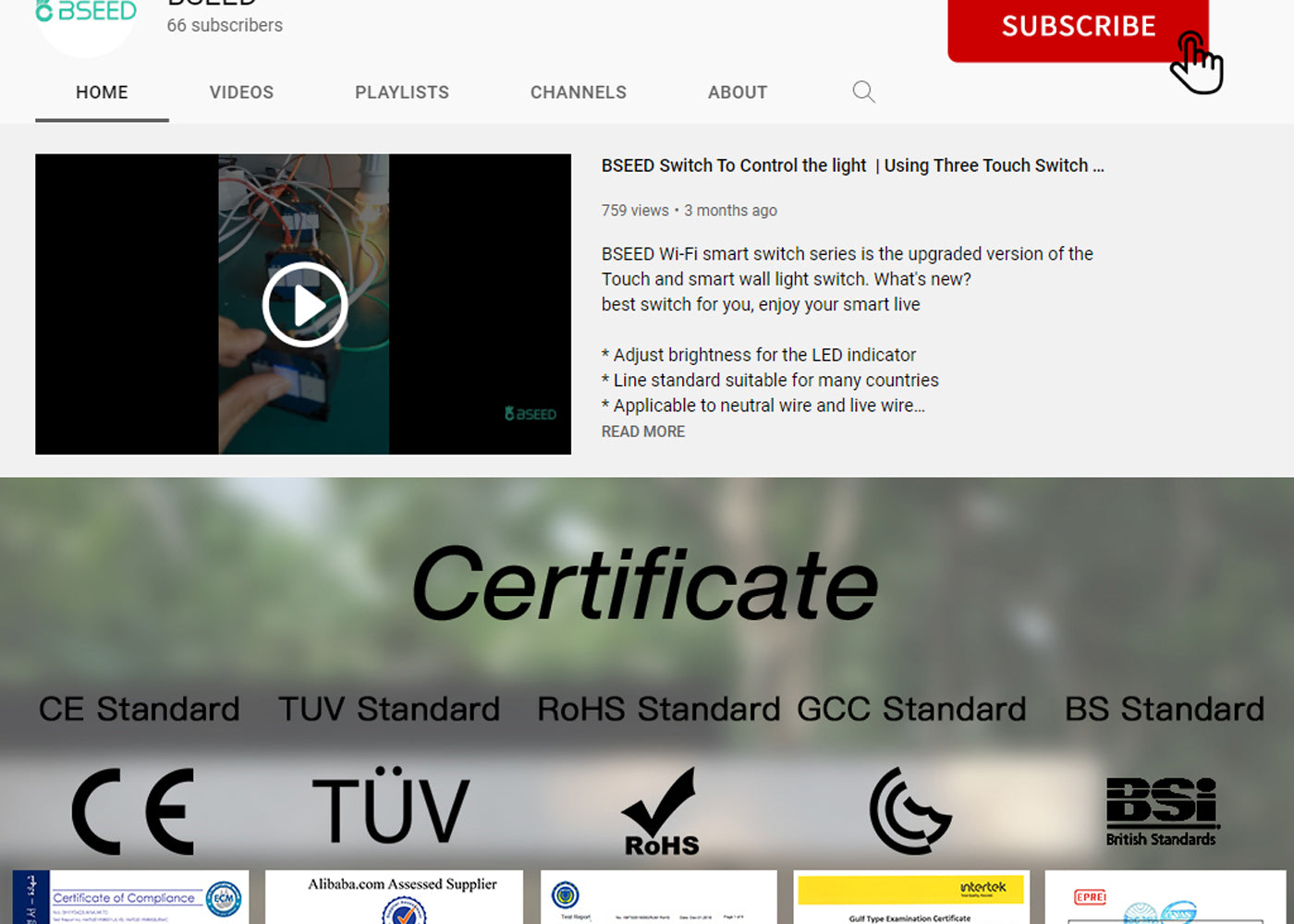The height and width of the screenshot is (924, 1294).
Task: Click the 'CE Standard' label
Action: [x=139, y=709]
